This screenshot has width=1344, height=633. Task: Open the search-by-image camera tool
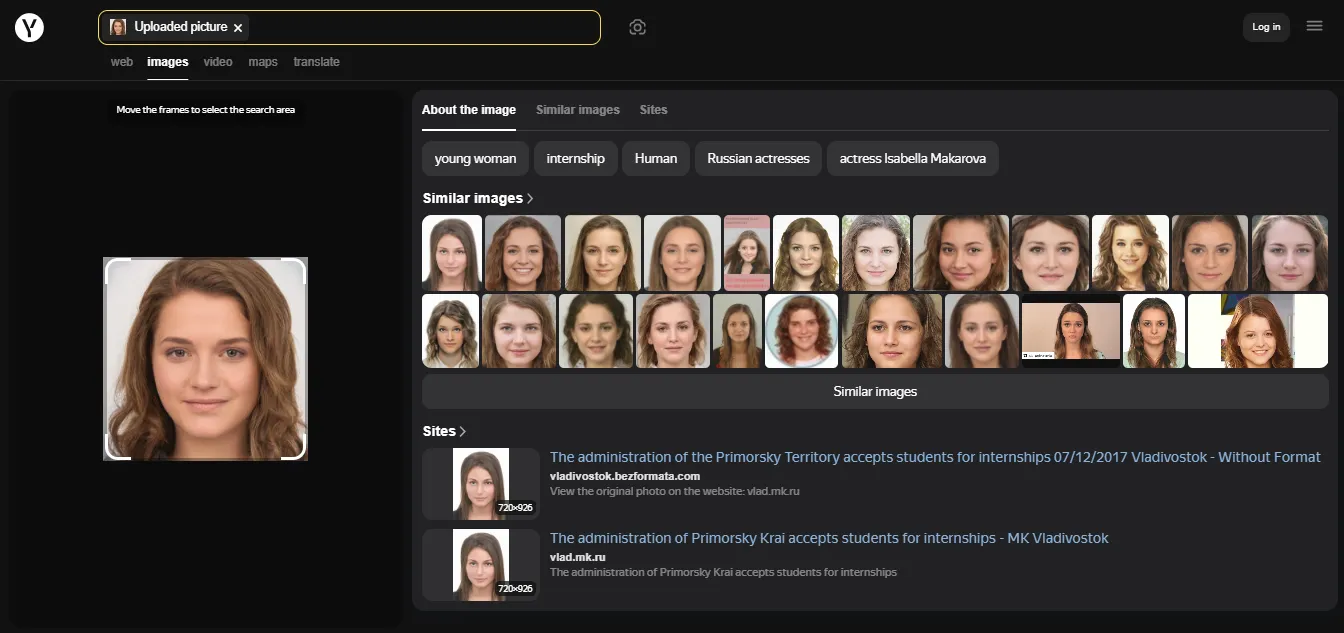tap(638, 27)
